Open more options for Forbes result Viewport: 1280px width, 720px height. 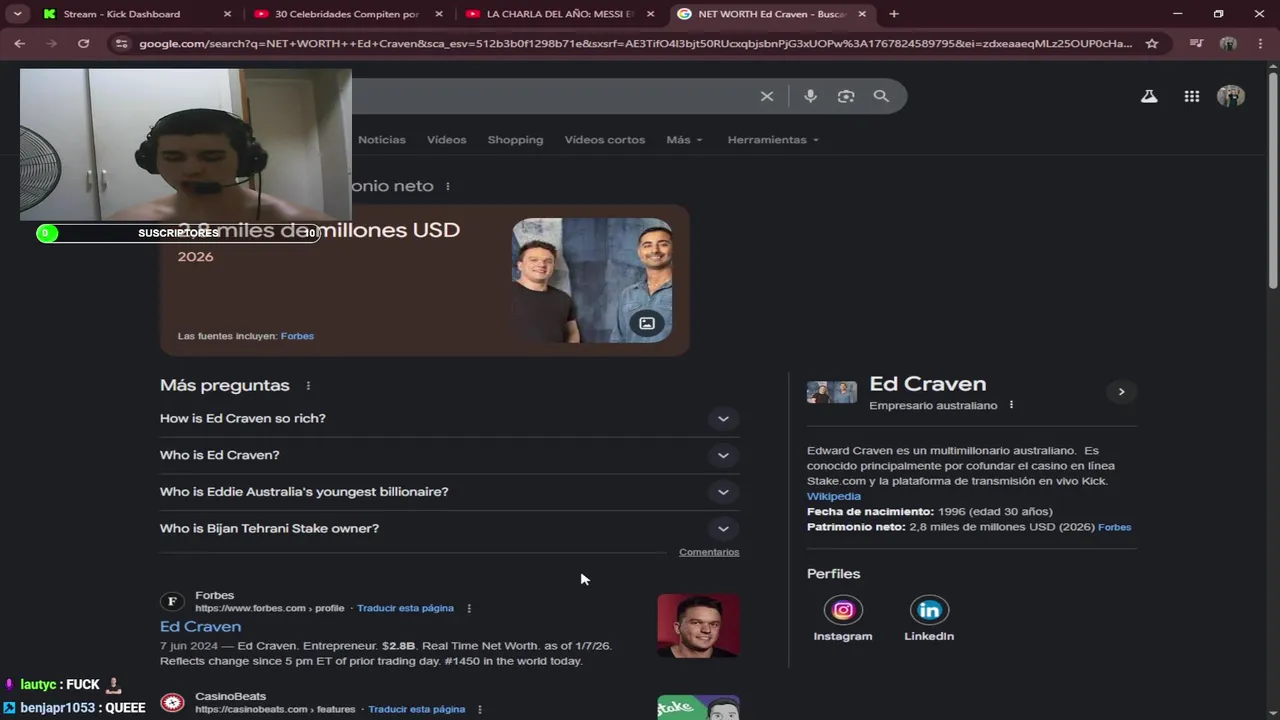point(469,608)
